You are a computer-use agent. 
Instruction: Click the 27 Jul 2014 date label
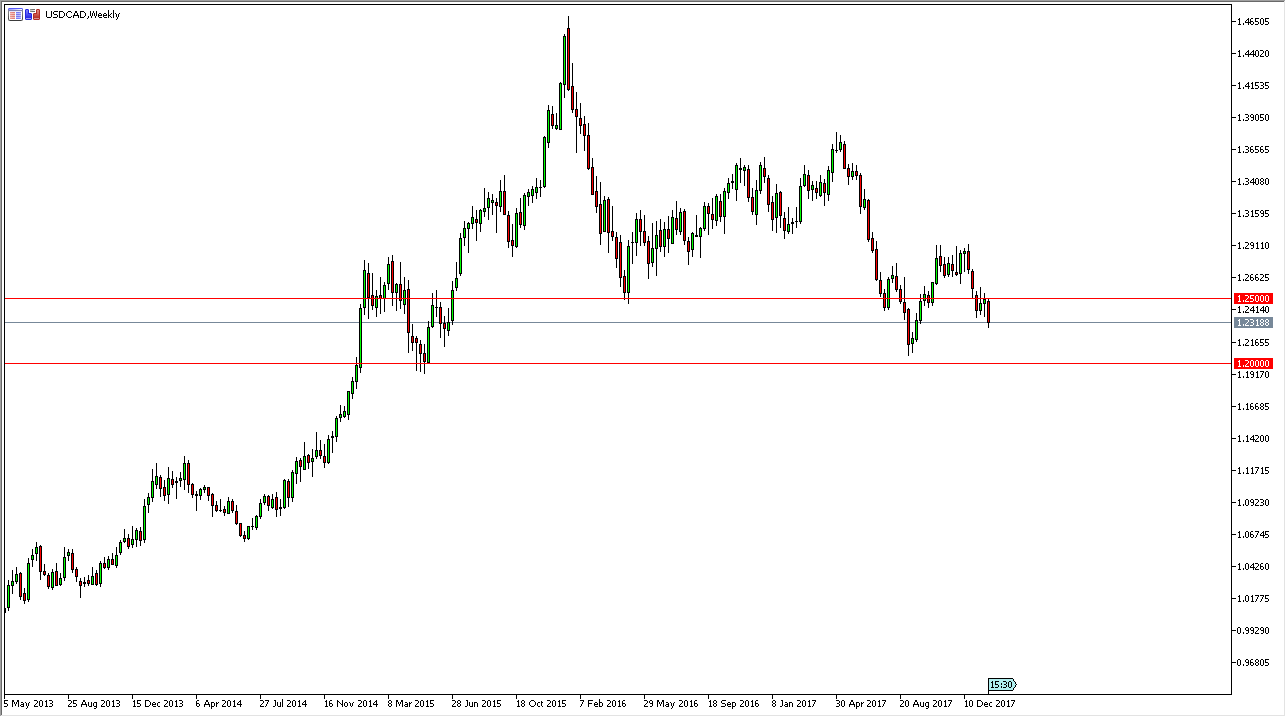(x=284, y=703)
